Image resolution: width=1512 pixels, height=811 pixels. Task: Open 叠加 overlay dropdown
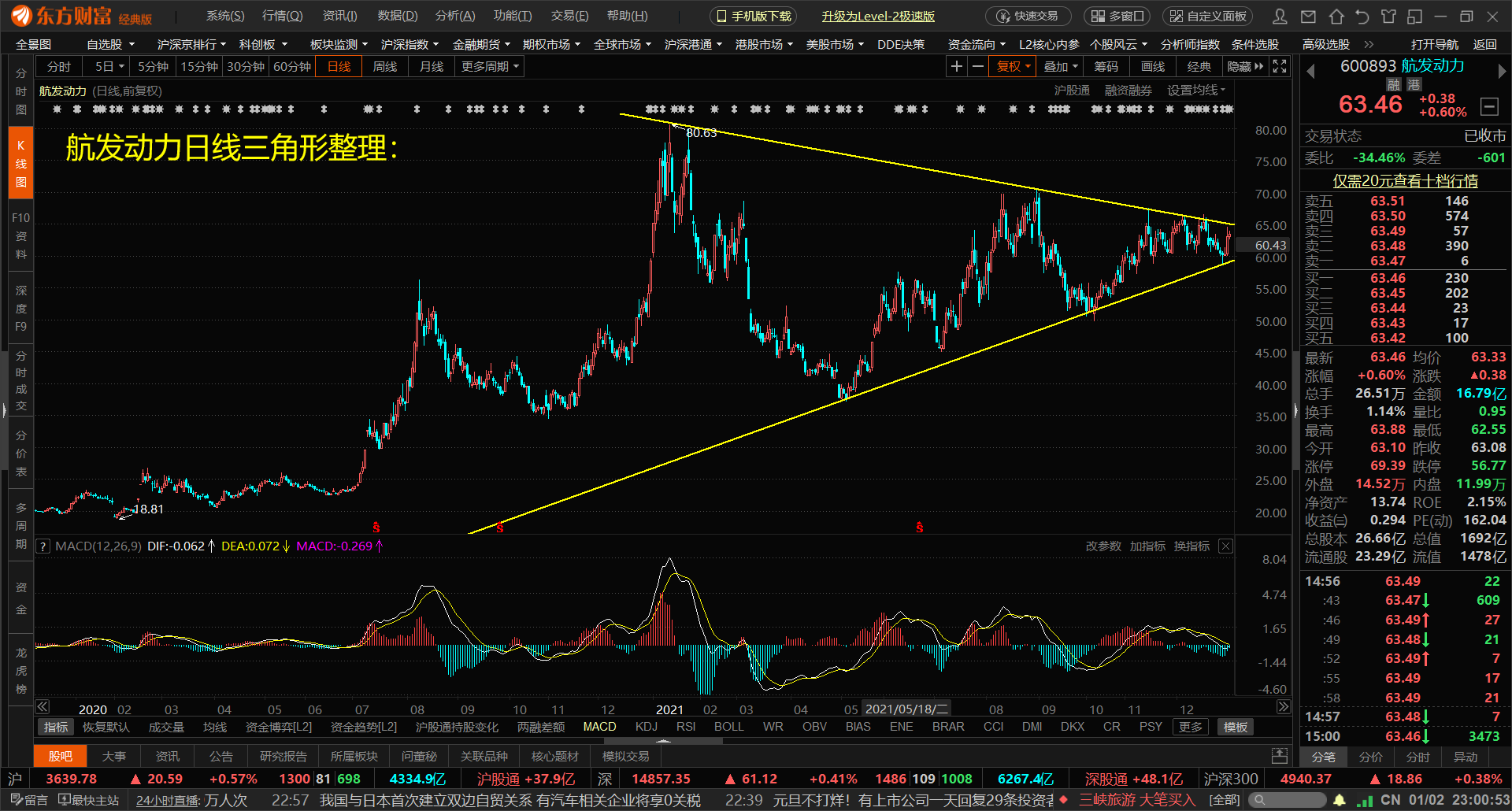1060,67
